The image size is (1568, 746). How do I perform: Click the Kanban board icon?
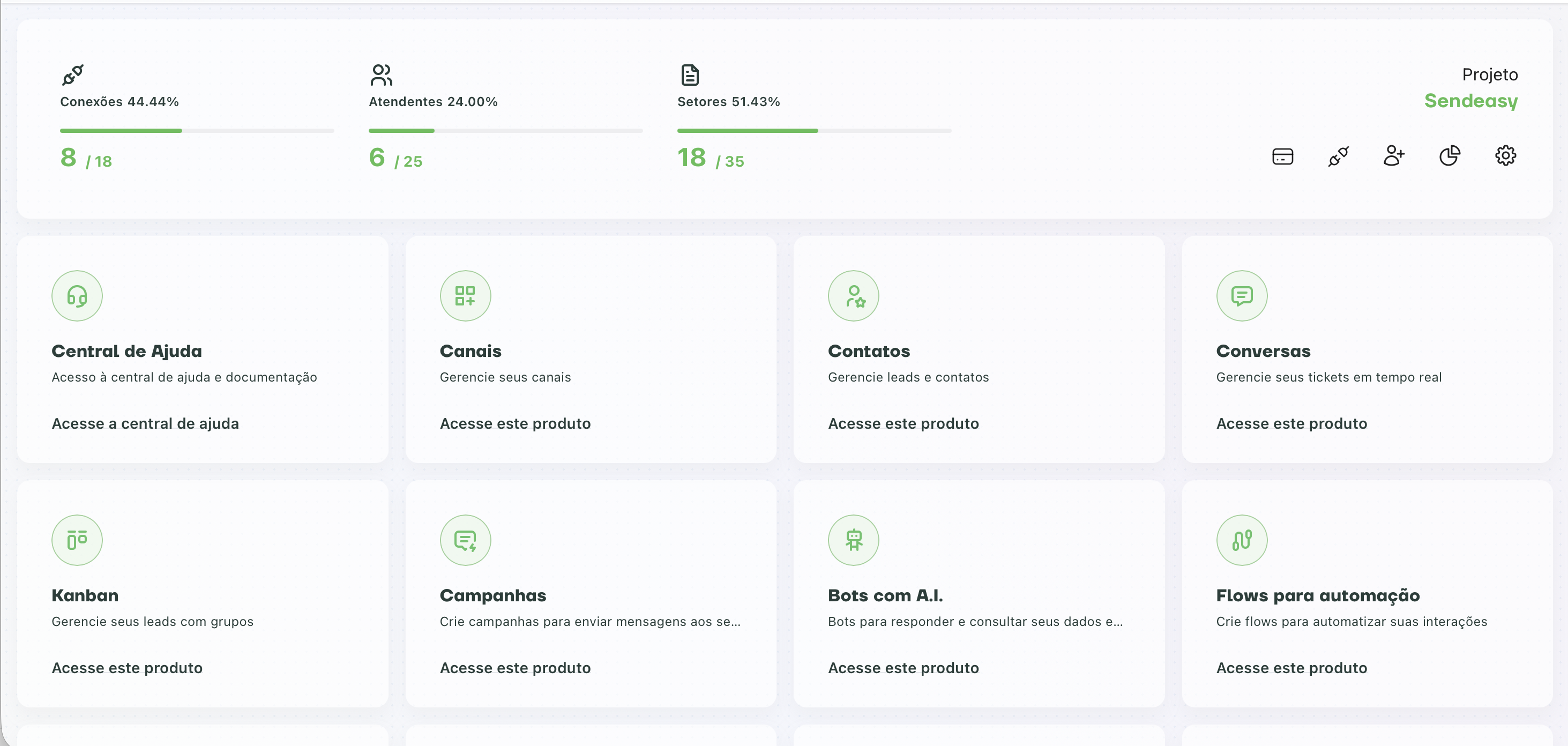click(77, 540)
